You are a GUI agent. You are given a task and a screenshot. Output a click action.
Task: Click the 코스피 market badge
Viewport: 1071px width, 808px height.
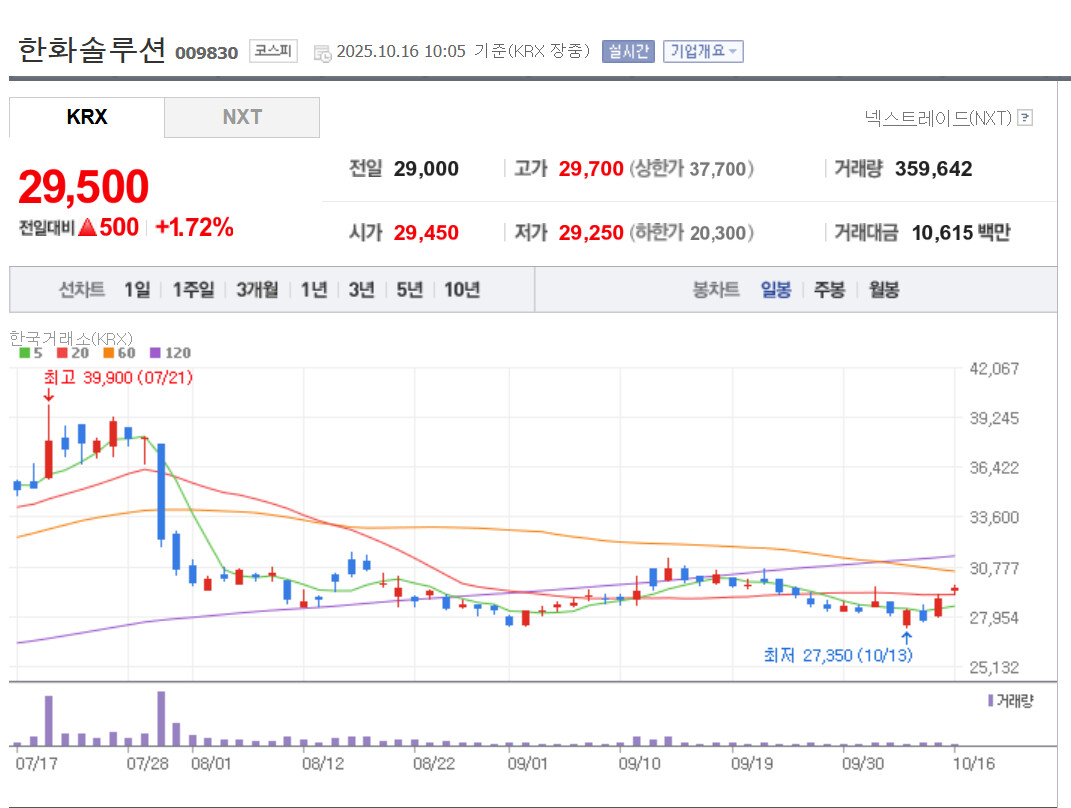pyautogui.click(x=273, y=51)
